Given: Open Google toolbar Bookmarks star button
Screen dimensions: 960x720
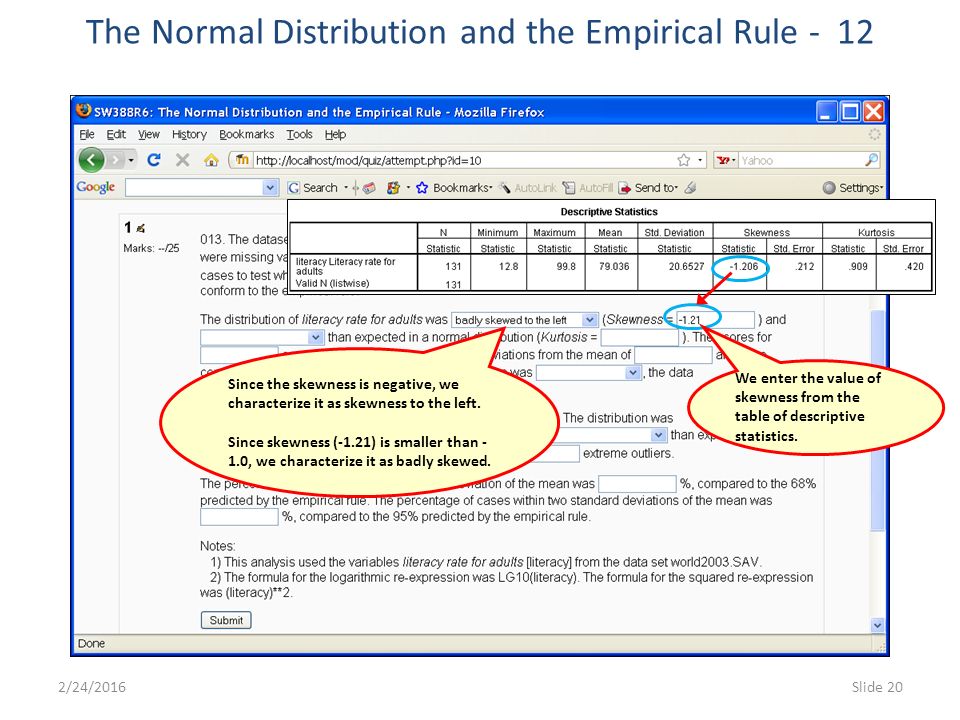Looking at the screenshot, I should [454, 188].
